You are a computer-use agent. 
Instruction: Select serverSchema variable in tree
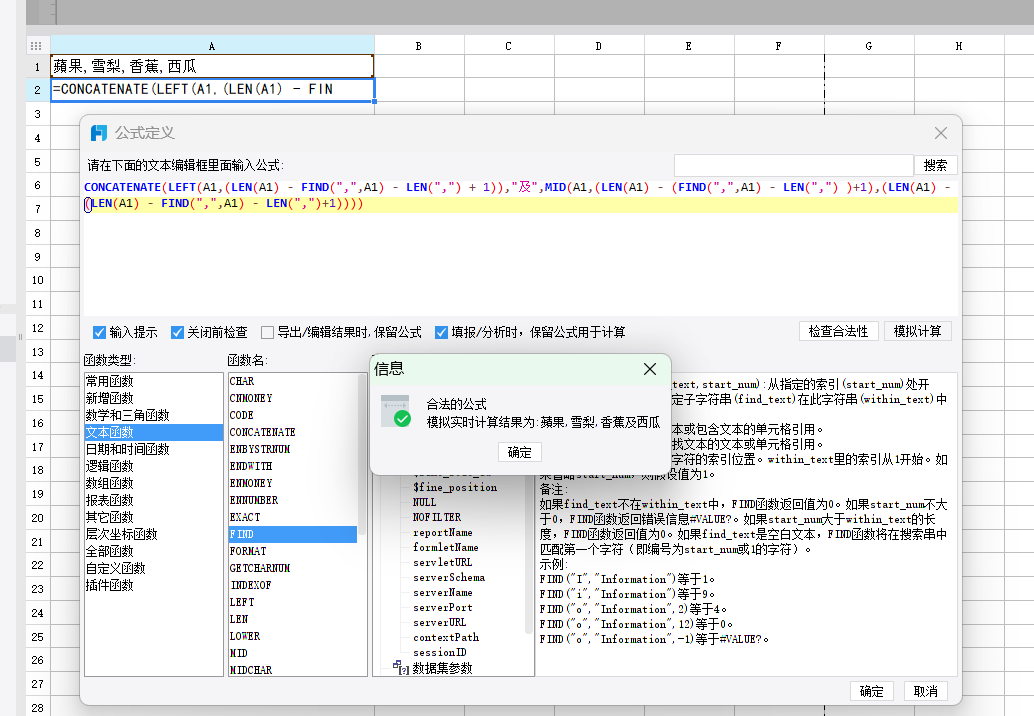[x=449, y=578]
